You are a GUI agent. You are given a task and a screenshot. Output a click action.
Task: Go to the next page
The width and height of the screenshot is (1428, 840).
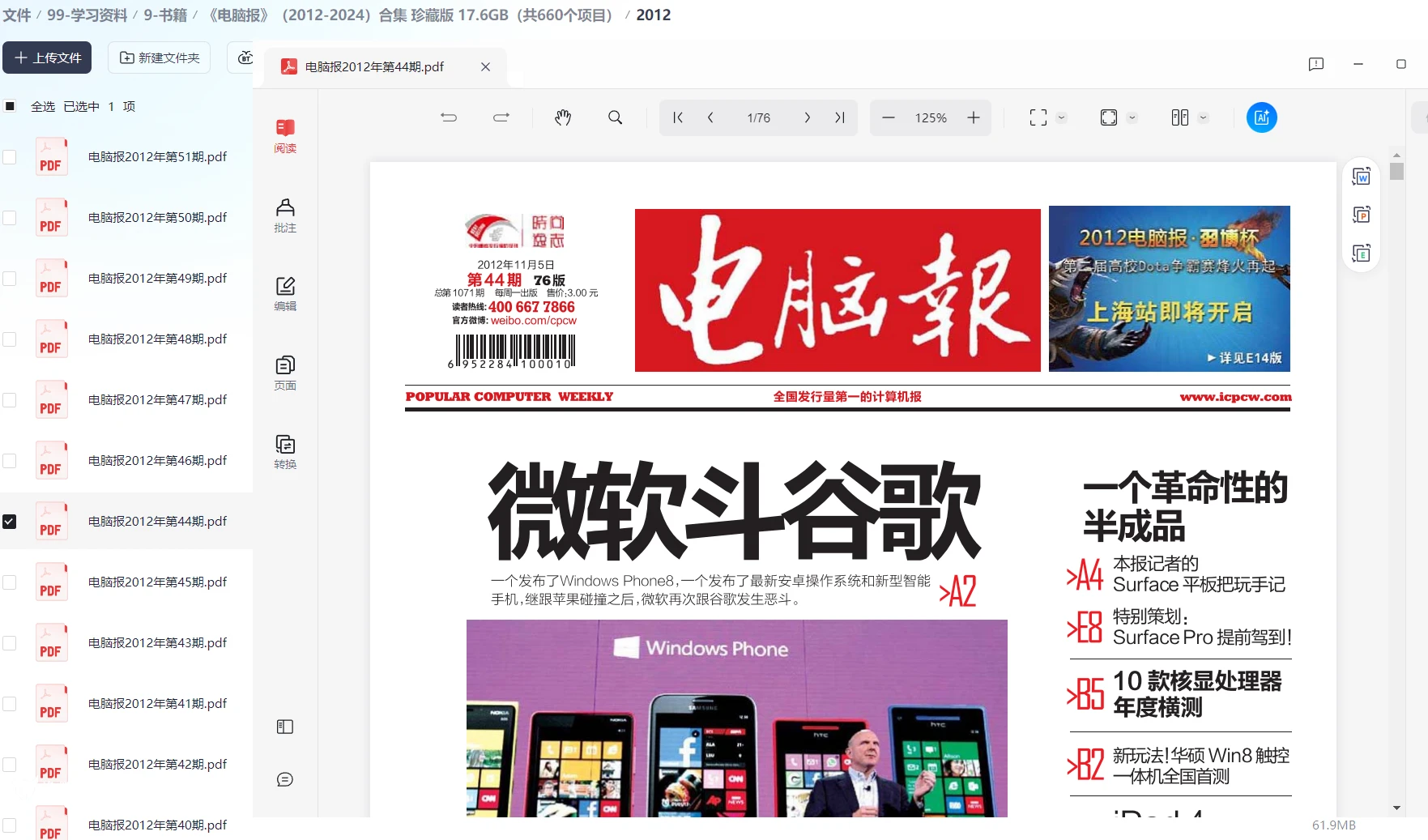pos(808,117)
